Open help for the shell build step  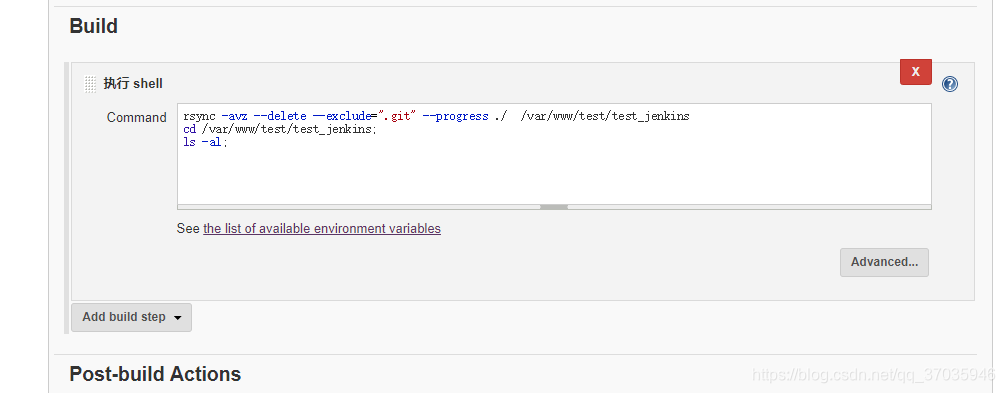(950, 84)
